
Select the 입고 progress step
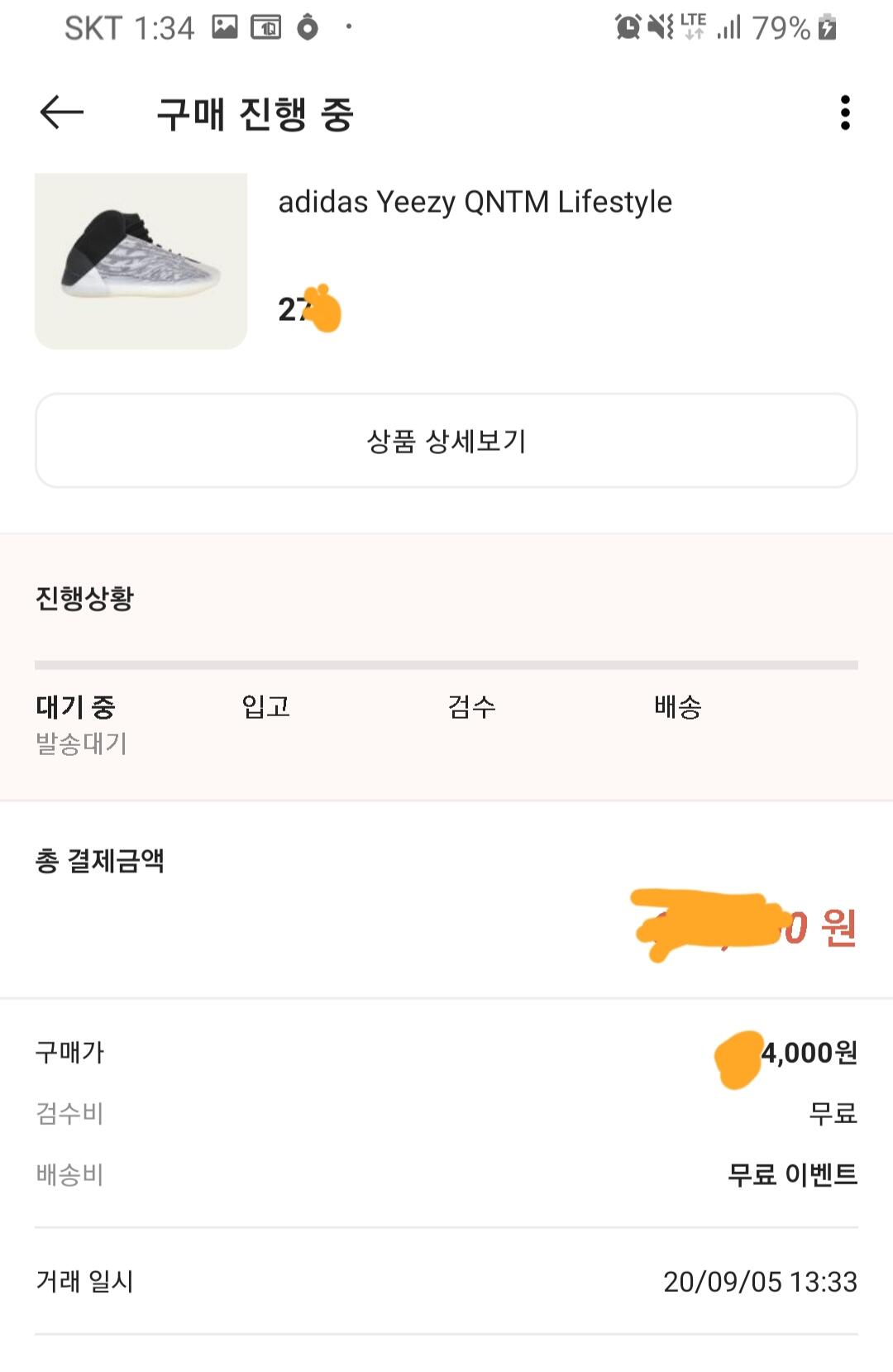pyautogui.click(x=265, y=707)
